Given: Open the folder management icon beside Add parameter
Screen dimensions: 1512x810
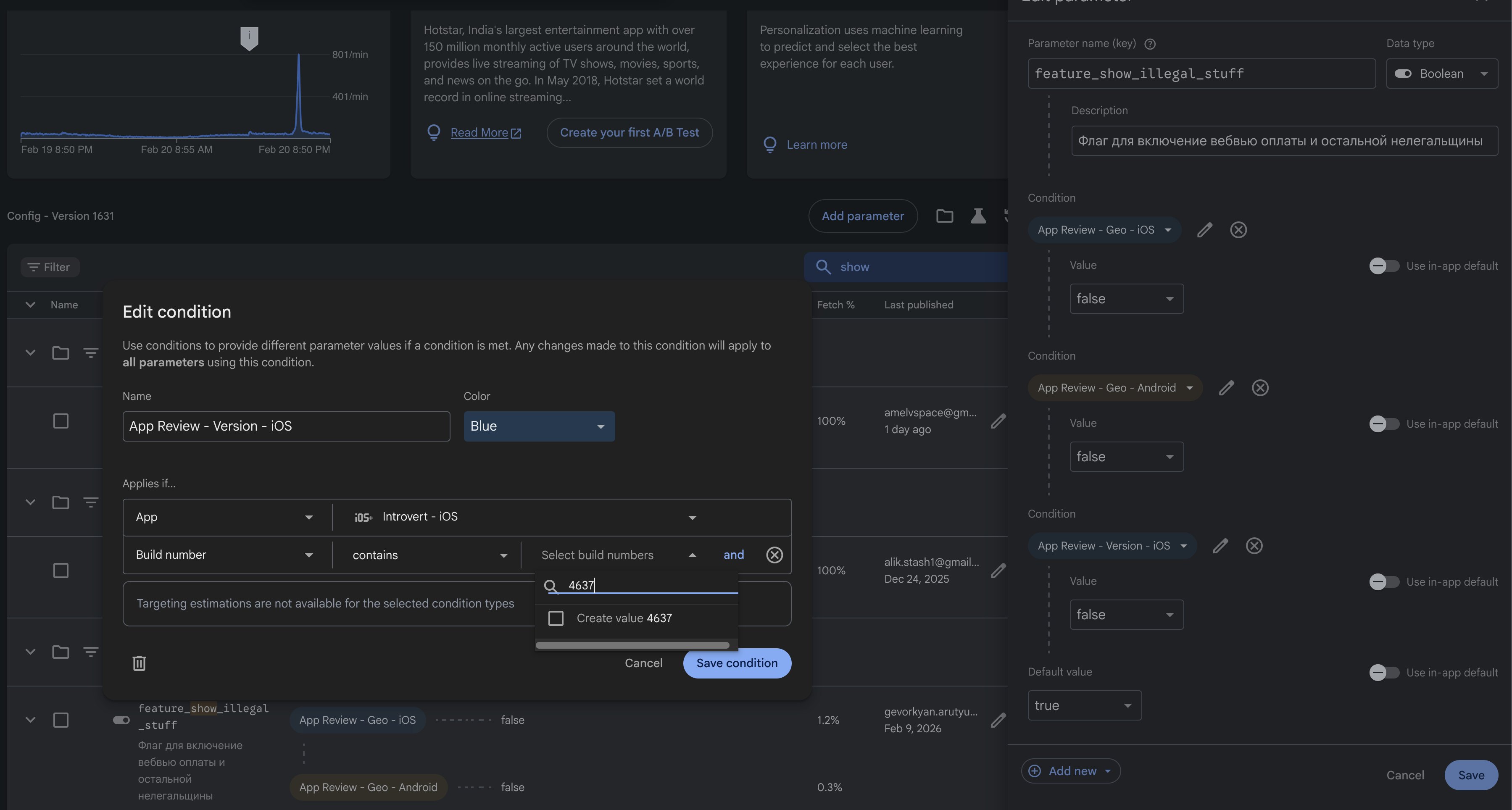Looking at the screenshot, I should tap(944, 216).
